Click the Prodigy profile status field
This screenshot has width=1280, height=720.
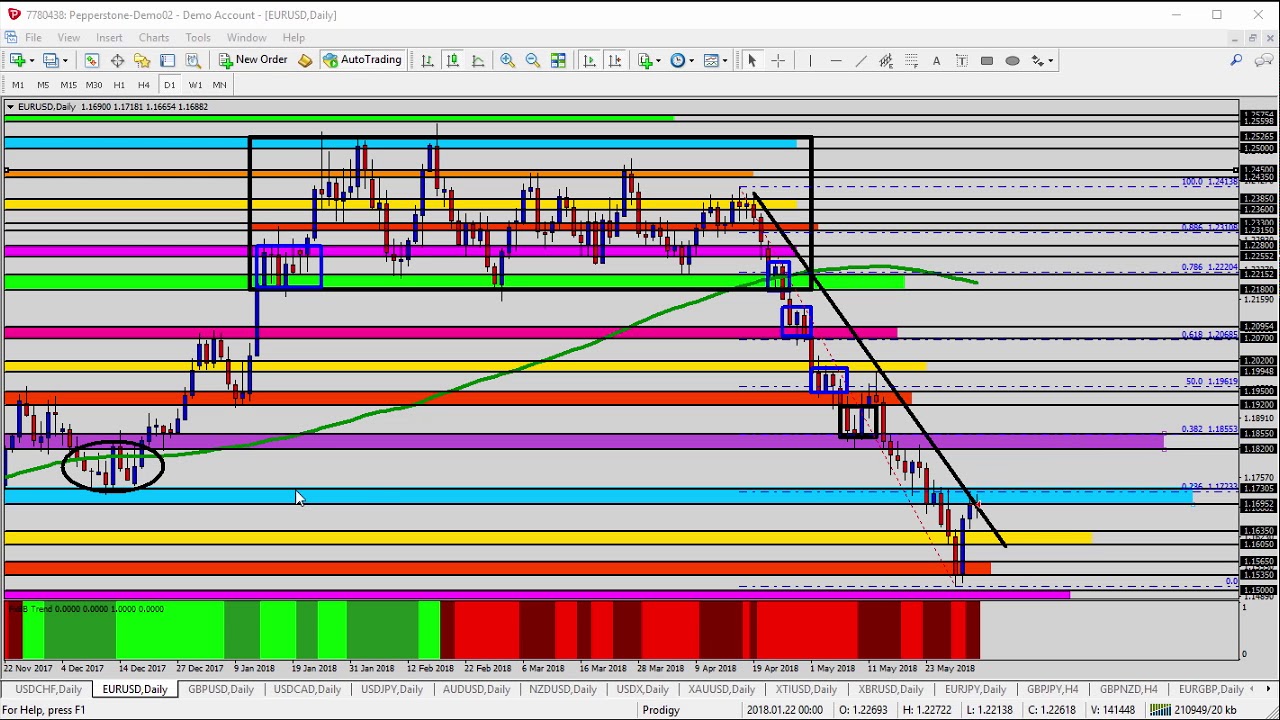point(661,710)
